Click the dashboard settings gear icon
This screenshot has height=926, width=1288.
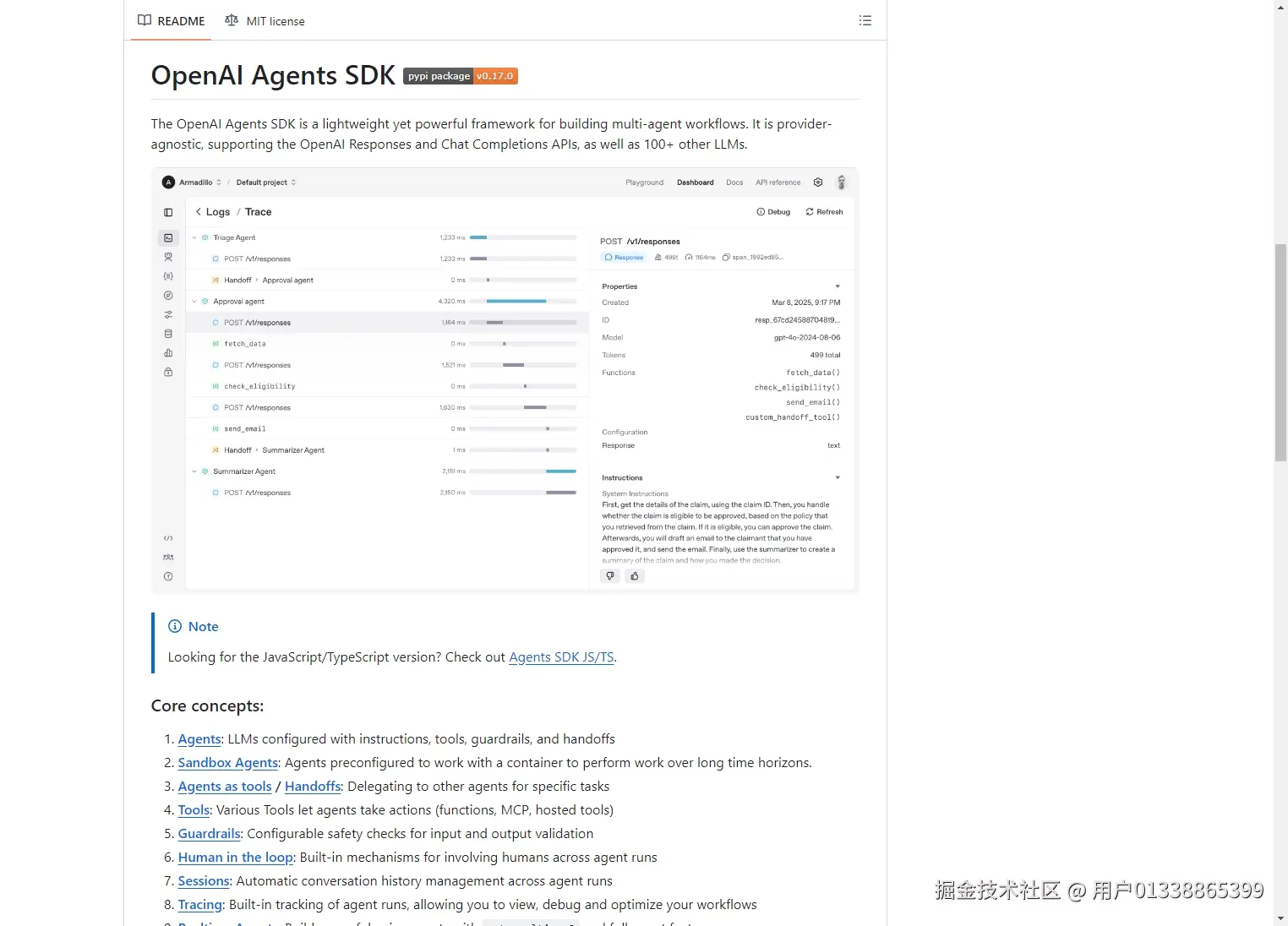pyautogui.click(x=818, y=182)
